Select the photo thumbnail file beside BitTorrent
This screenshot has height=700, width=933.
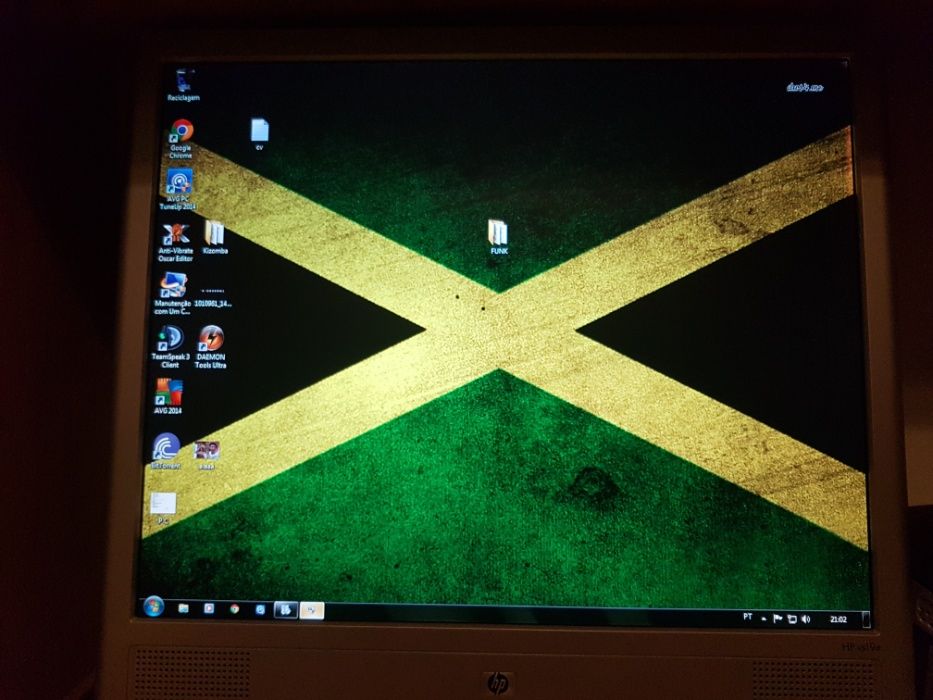206,455
